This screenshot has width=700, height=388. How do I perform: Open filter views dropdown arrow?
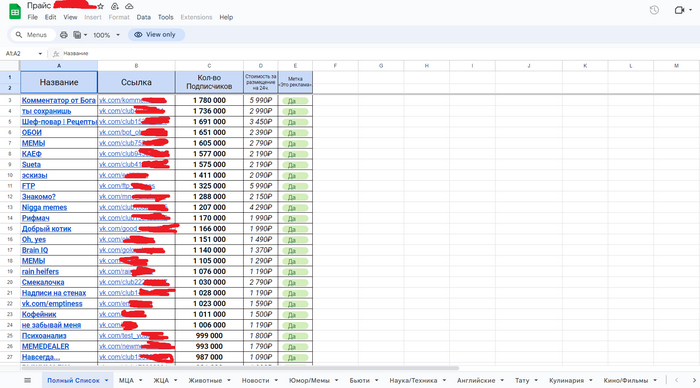[x=85, y=35]
